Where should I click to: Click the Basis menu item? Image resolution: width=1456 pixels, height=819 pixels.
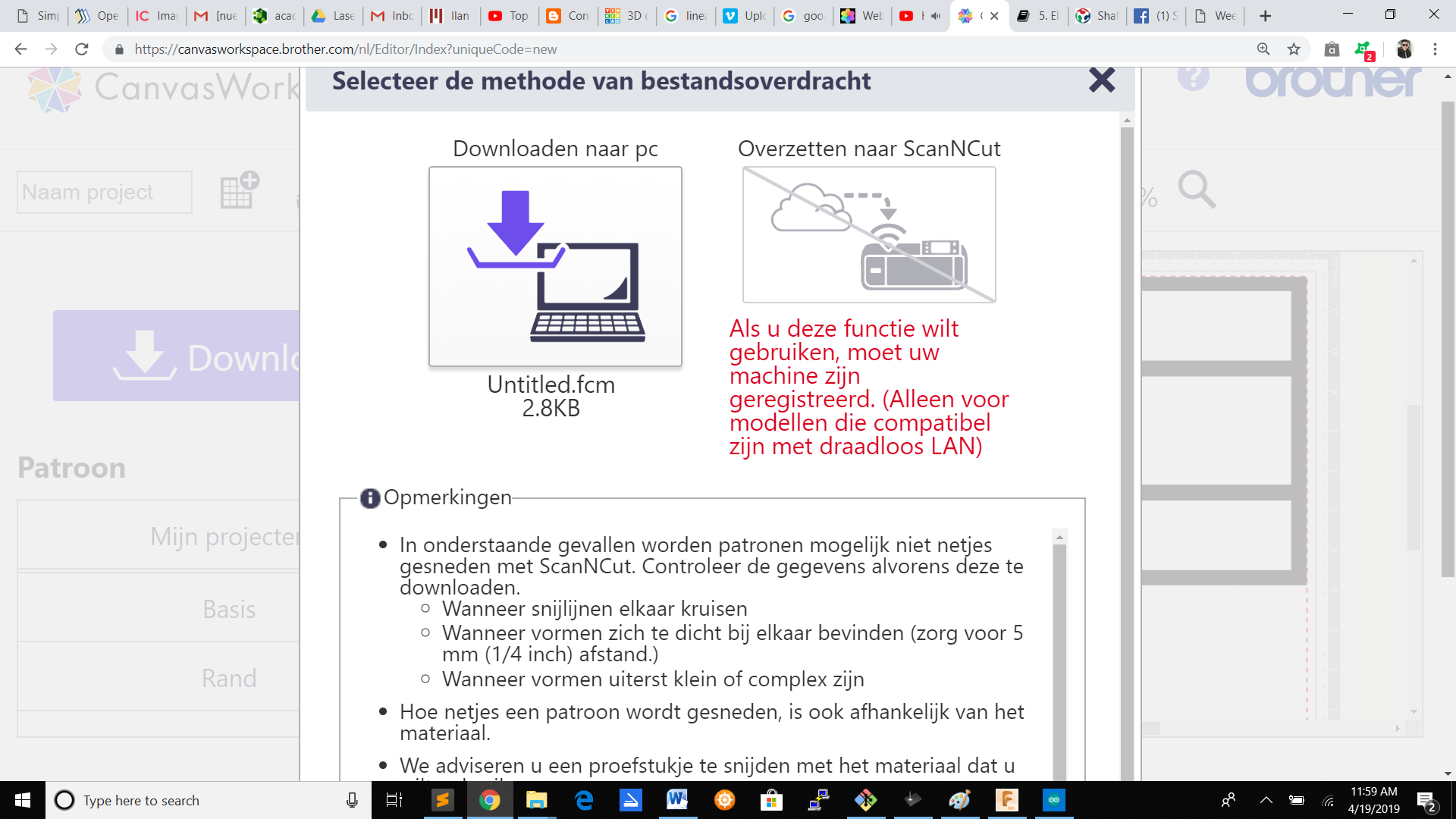click(228, 609)
